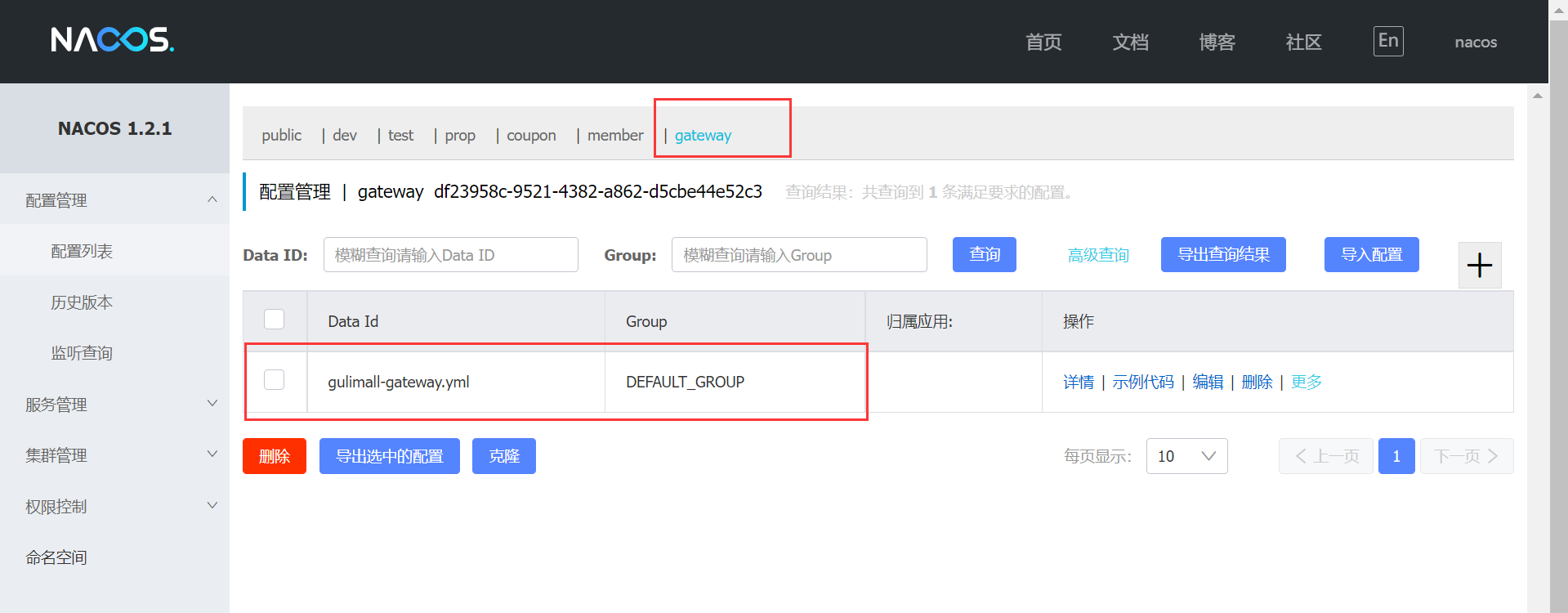Open 命名空间 in sidebar

pyautogui.click(x=56, y=557)
